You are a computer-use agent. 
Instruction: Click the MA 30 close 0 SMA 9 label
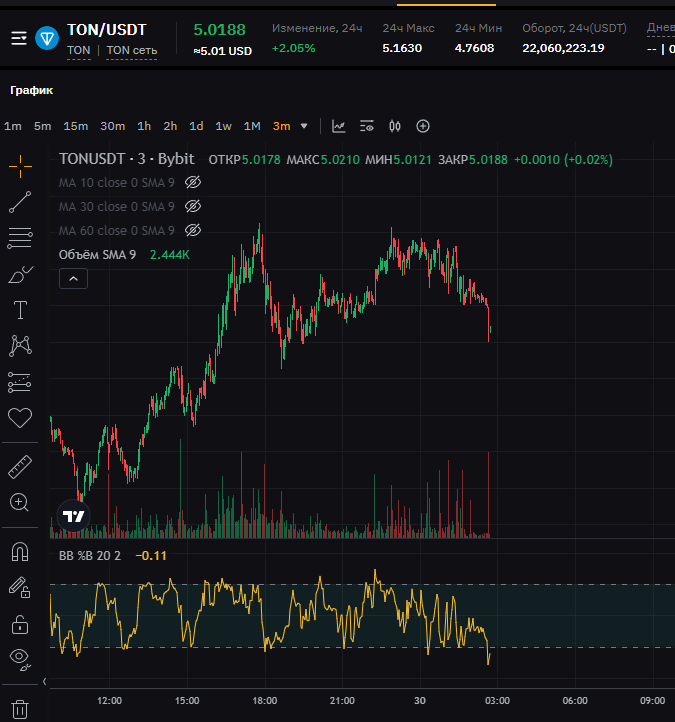116,207
